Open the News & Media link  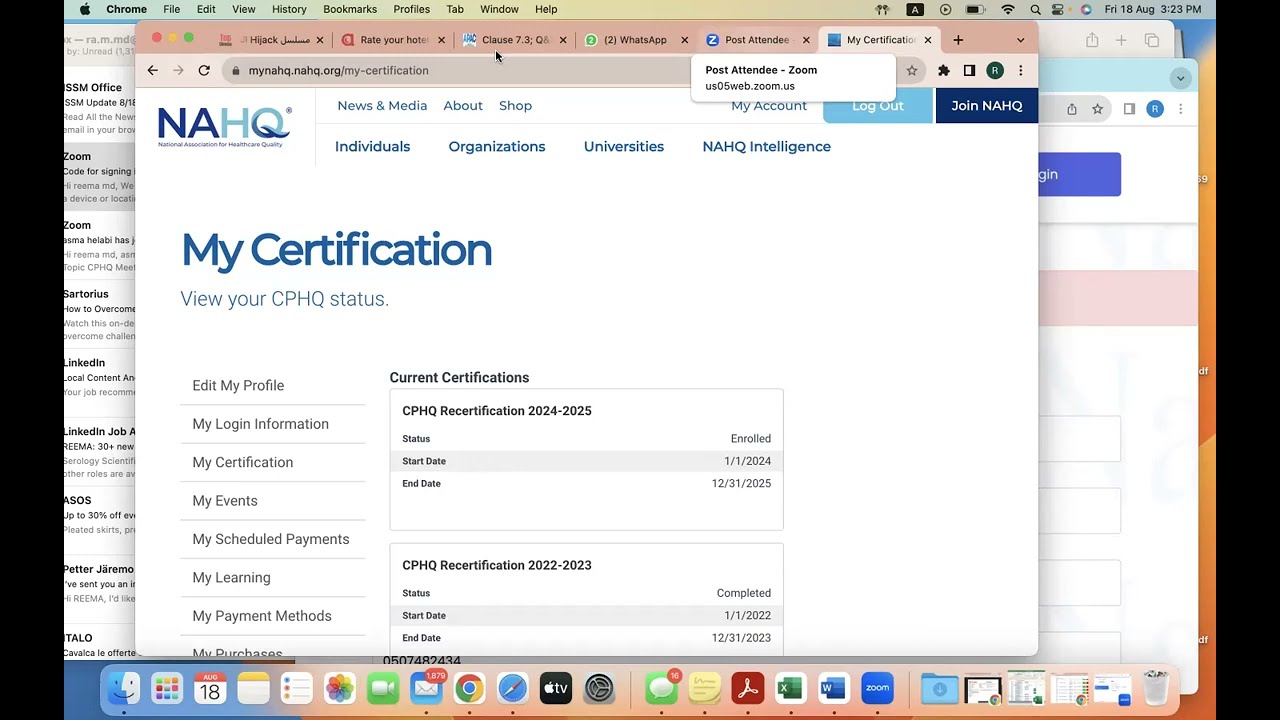point(382,106)
